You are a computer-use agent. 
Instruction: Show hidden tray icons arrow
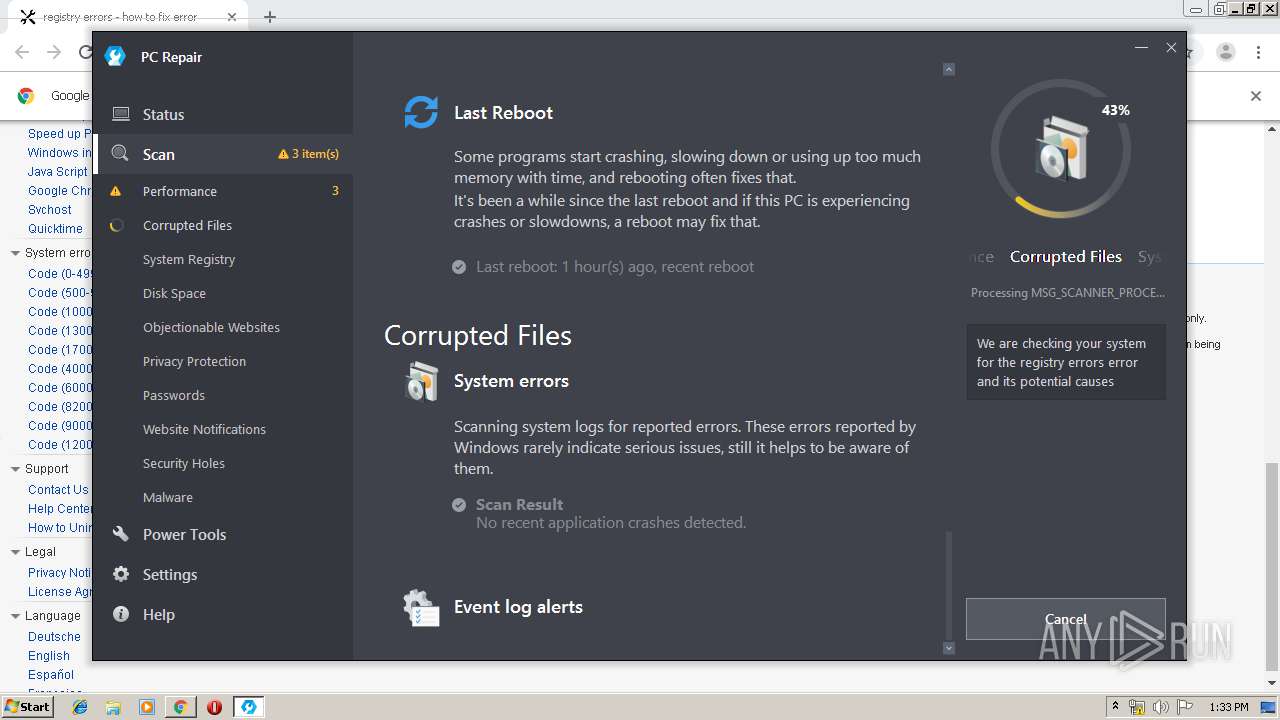(1115, 707)
